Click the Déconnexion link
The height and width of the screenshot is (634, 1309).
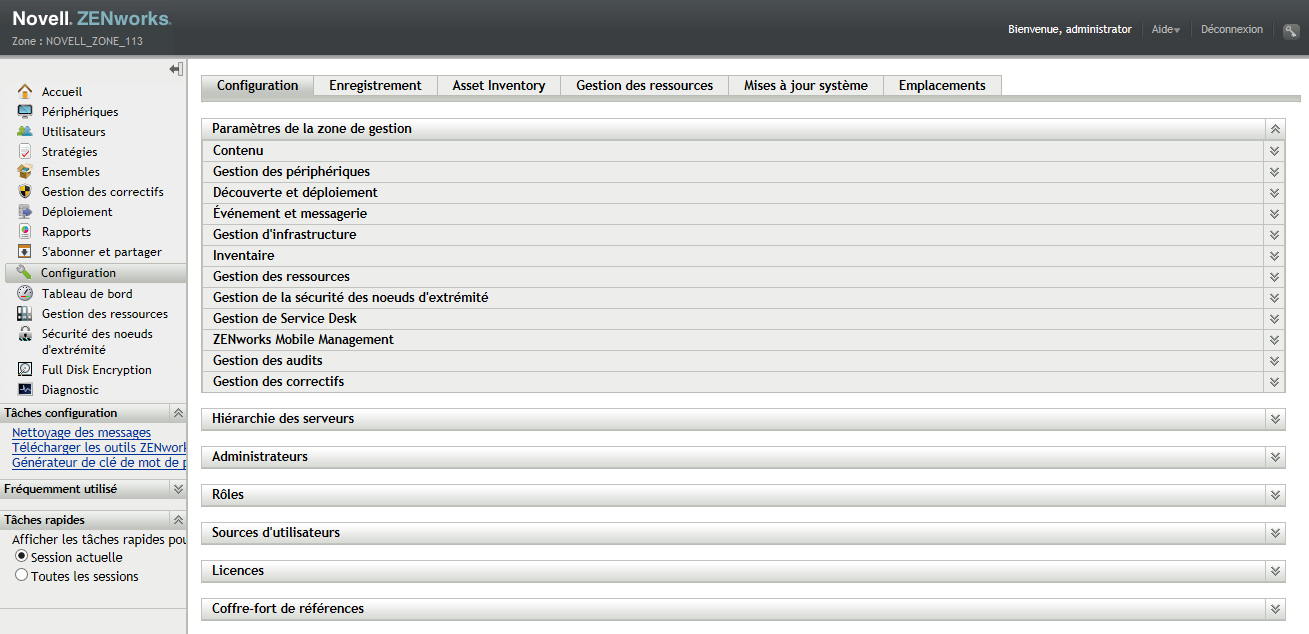coord(1231,30)
